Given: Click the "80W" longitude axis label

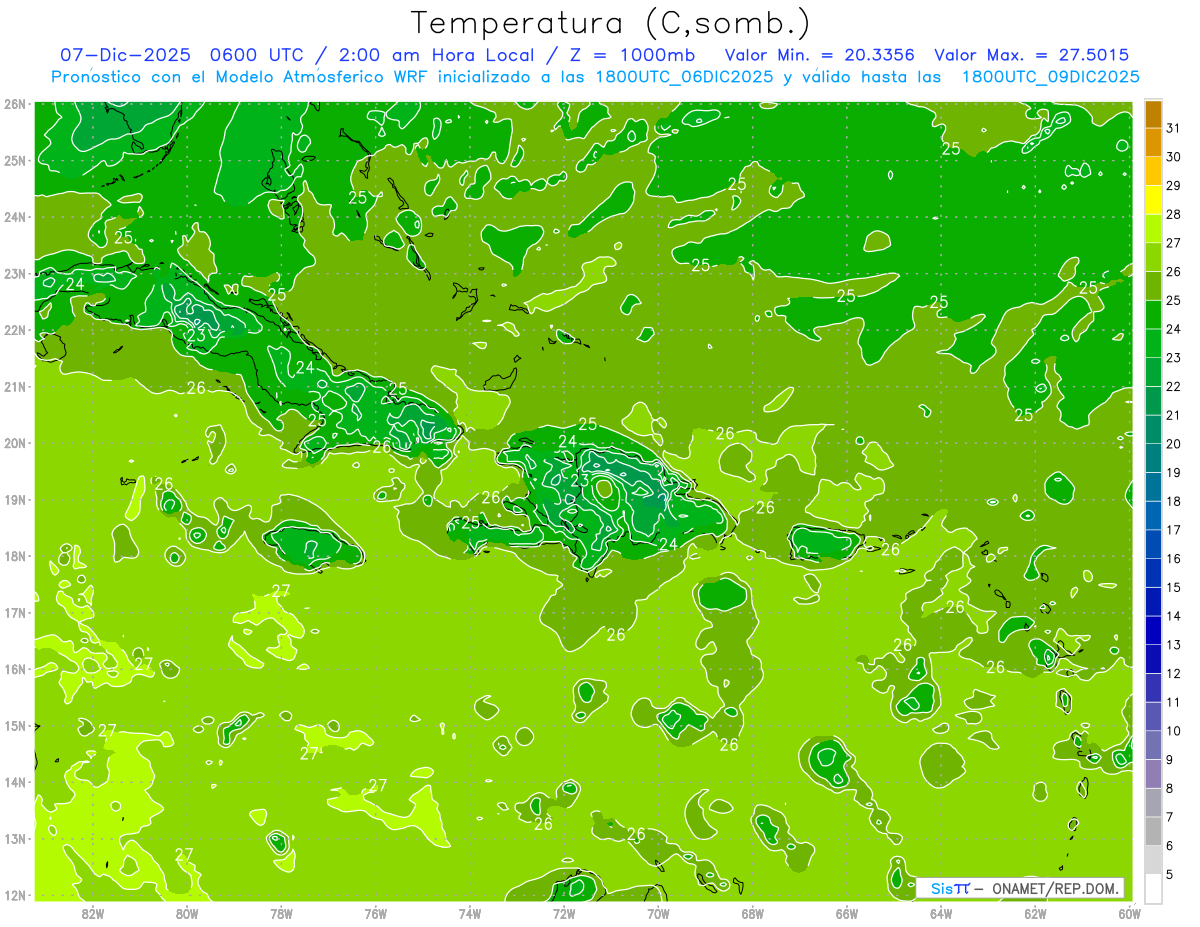Looking at the screenshot, I should pos(187,913).
